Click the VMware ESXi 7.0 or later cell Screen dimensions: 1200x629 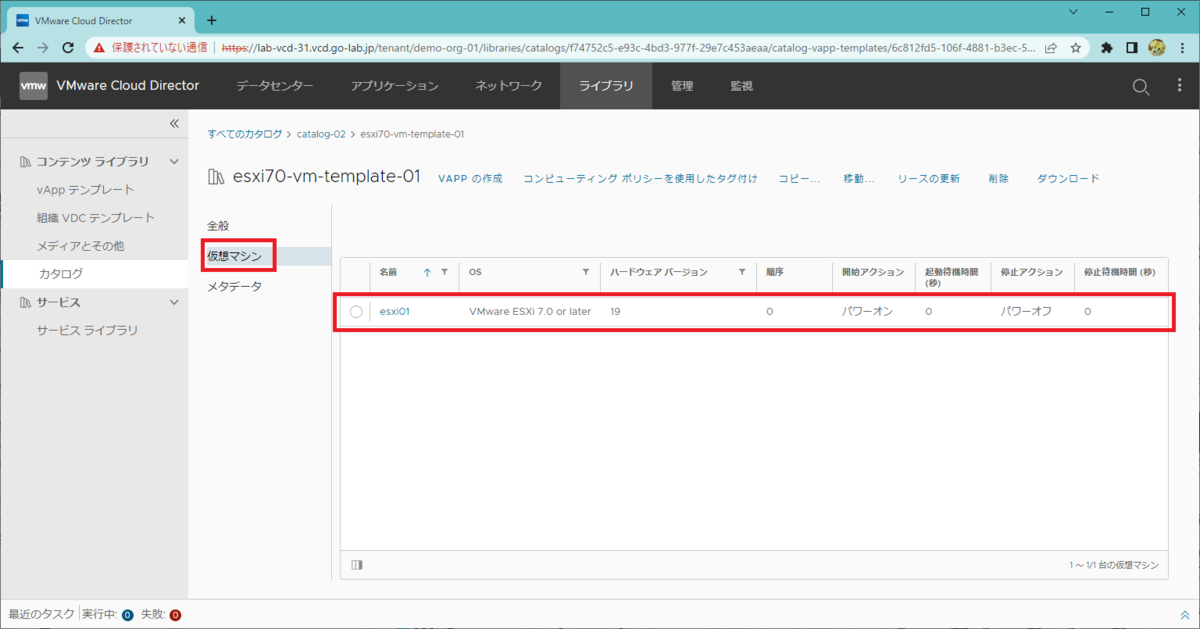[x=530, y=312]
